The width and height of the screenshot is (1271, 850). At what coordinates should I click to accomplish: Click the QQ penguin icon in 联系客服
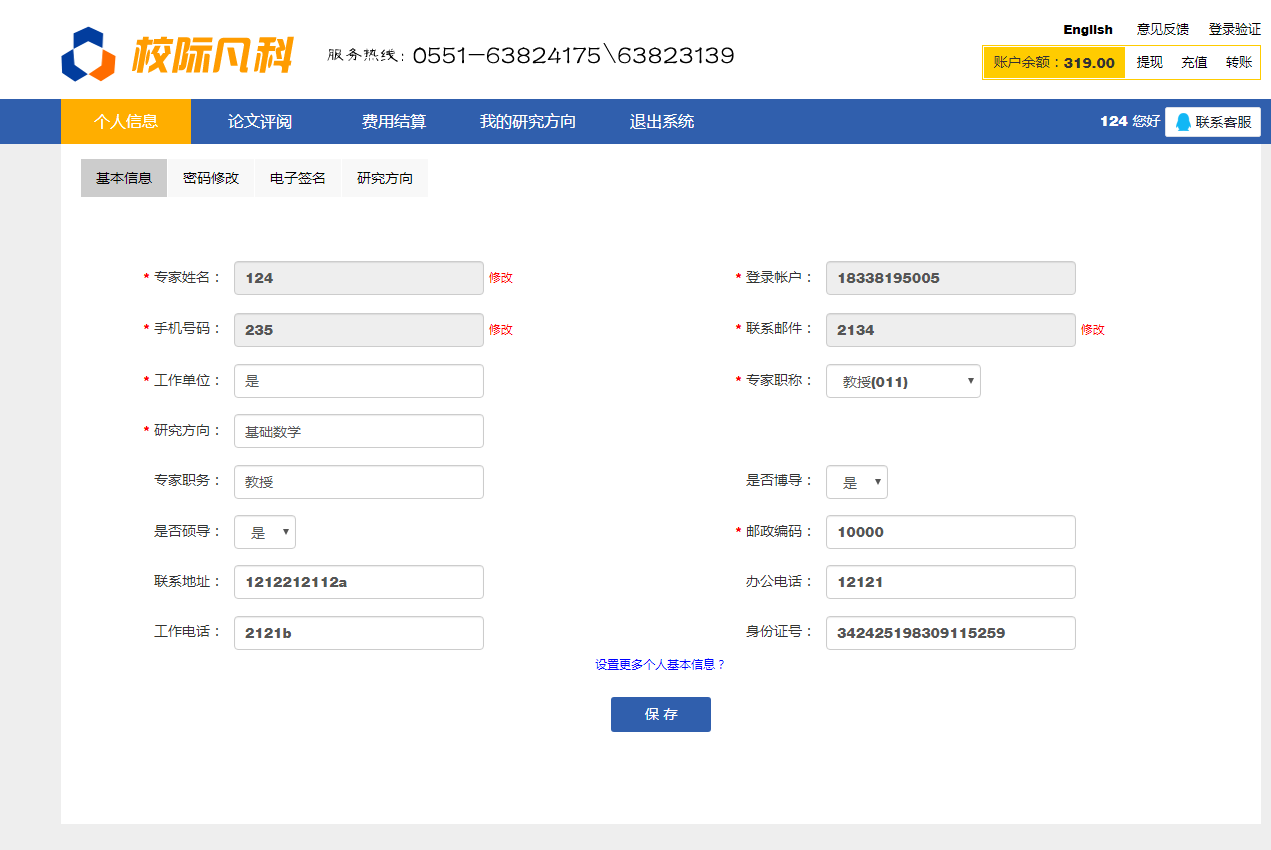(1183, 122)
